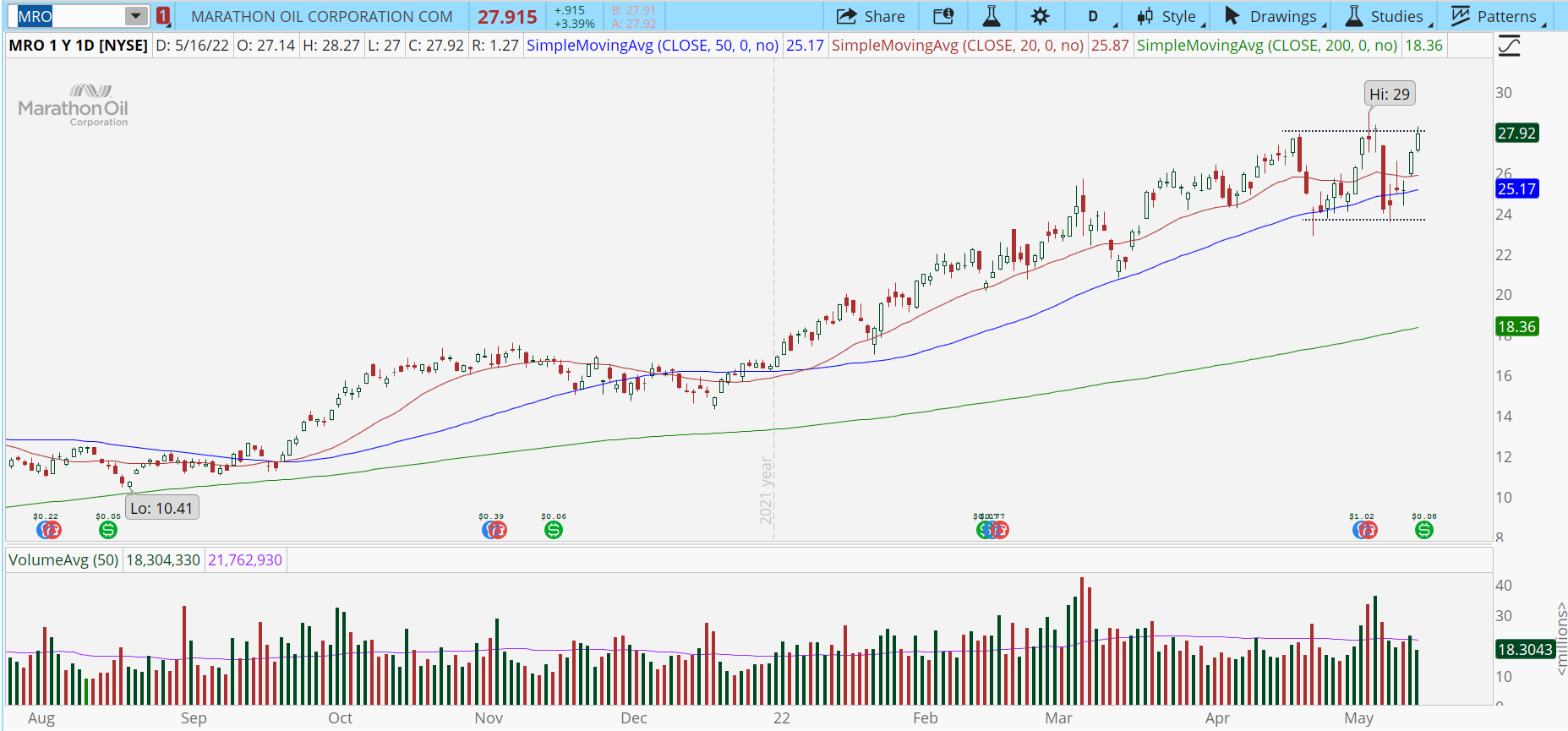Viewport: 1568px width, 731px height.
Task: Open chart settings gear icon
Action: click(x=1041, y=16)
